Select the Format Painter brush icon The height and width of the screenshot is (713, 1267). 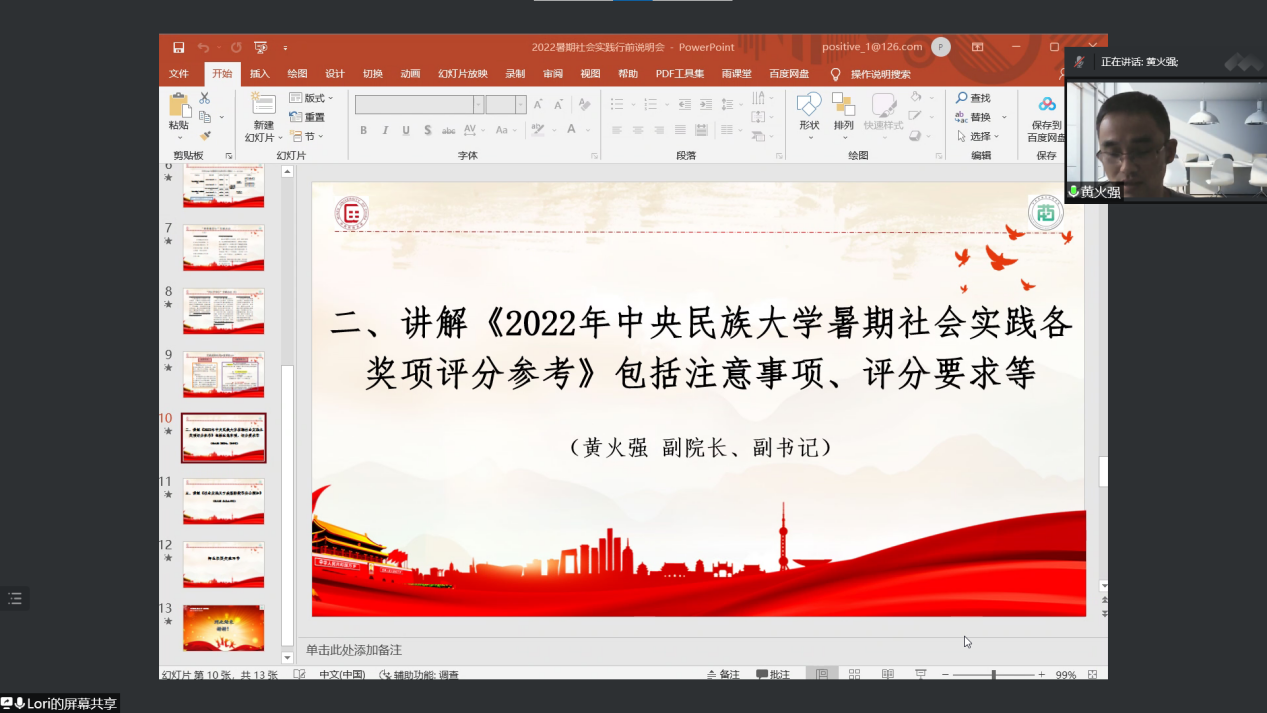205,136
